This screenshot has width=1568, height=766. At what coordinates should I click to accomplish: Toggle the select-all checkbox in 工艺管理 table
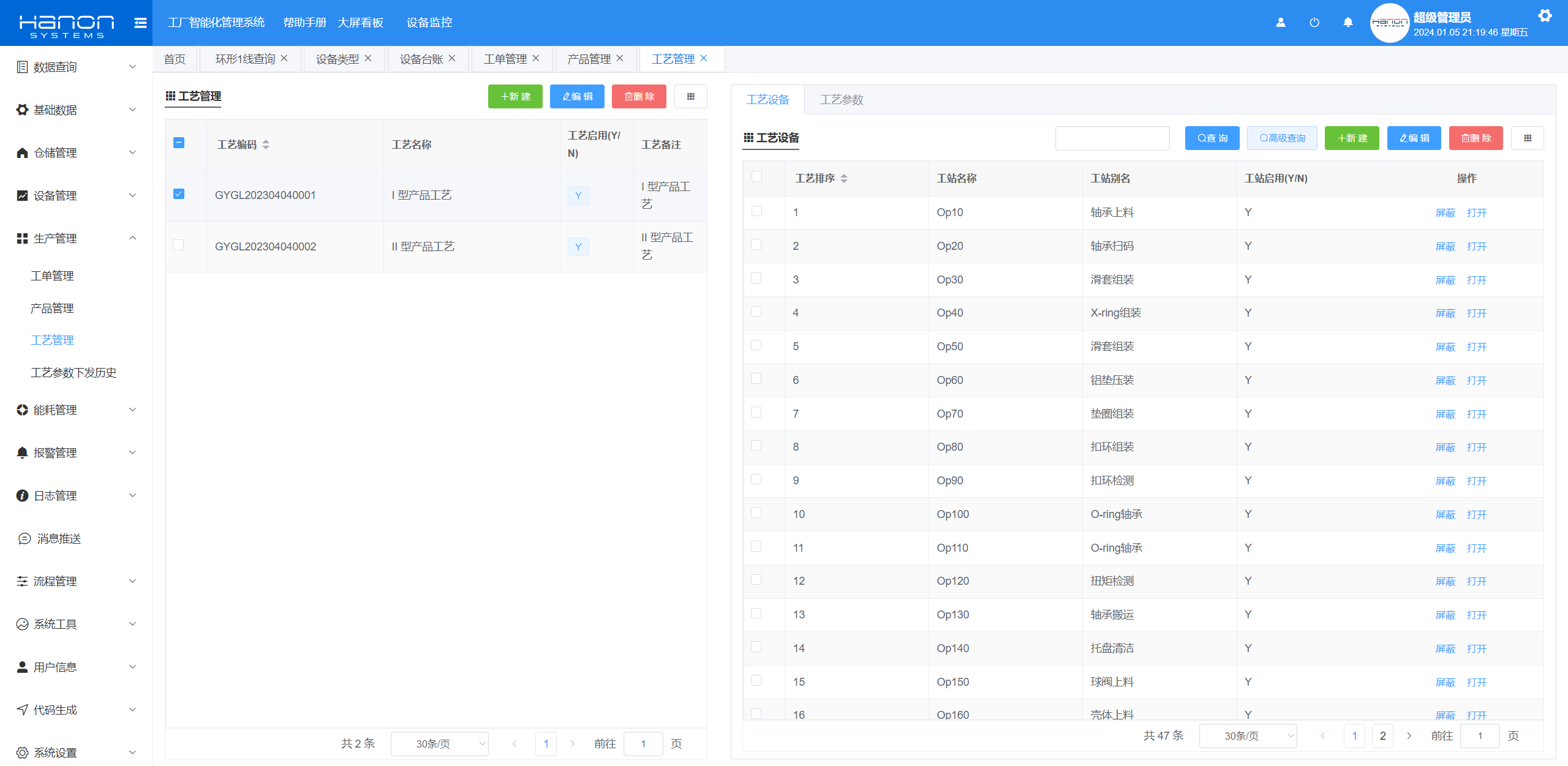coord(179,143)
